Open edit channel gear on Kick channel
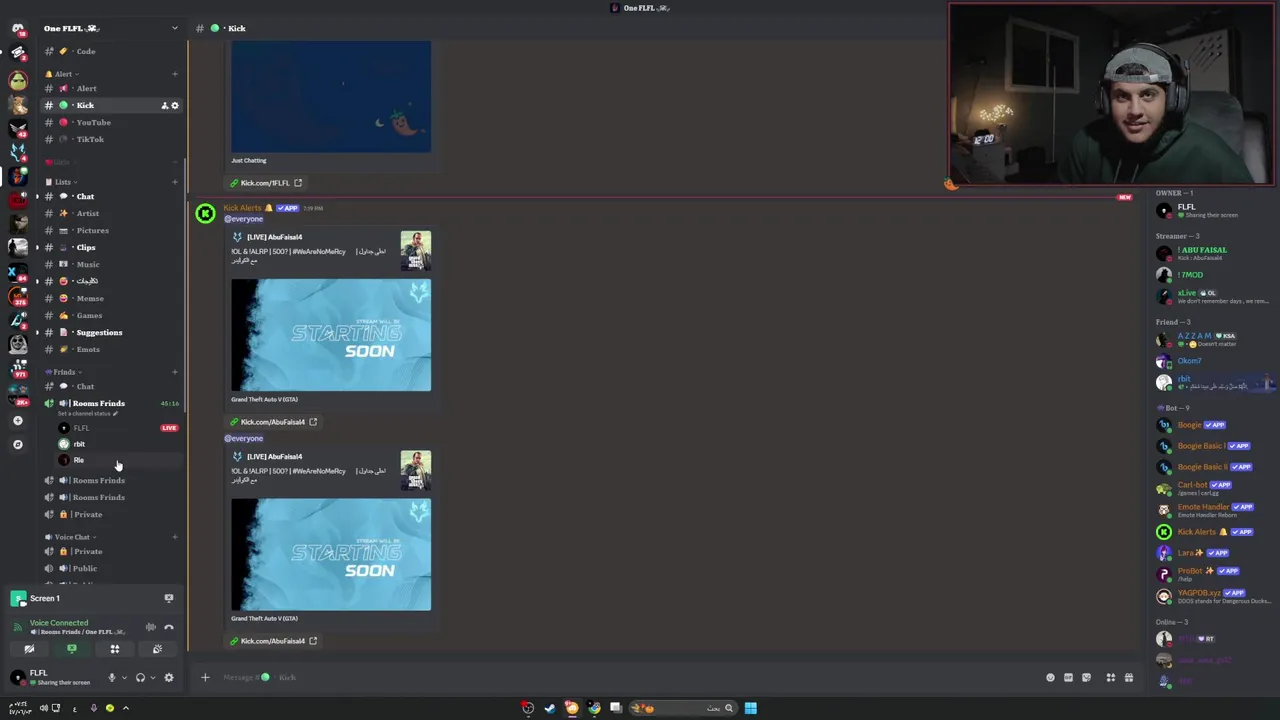The height and width of the screenshot is (720, 1280). pos(175,105)
